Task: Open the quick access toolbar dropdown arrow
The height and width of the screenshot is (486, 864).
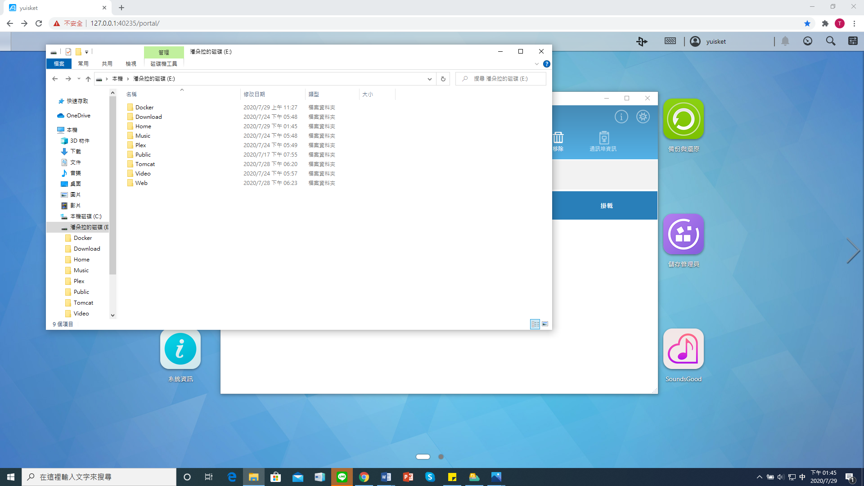Action: point(87,52)
